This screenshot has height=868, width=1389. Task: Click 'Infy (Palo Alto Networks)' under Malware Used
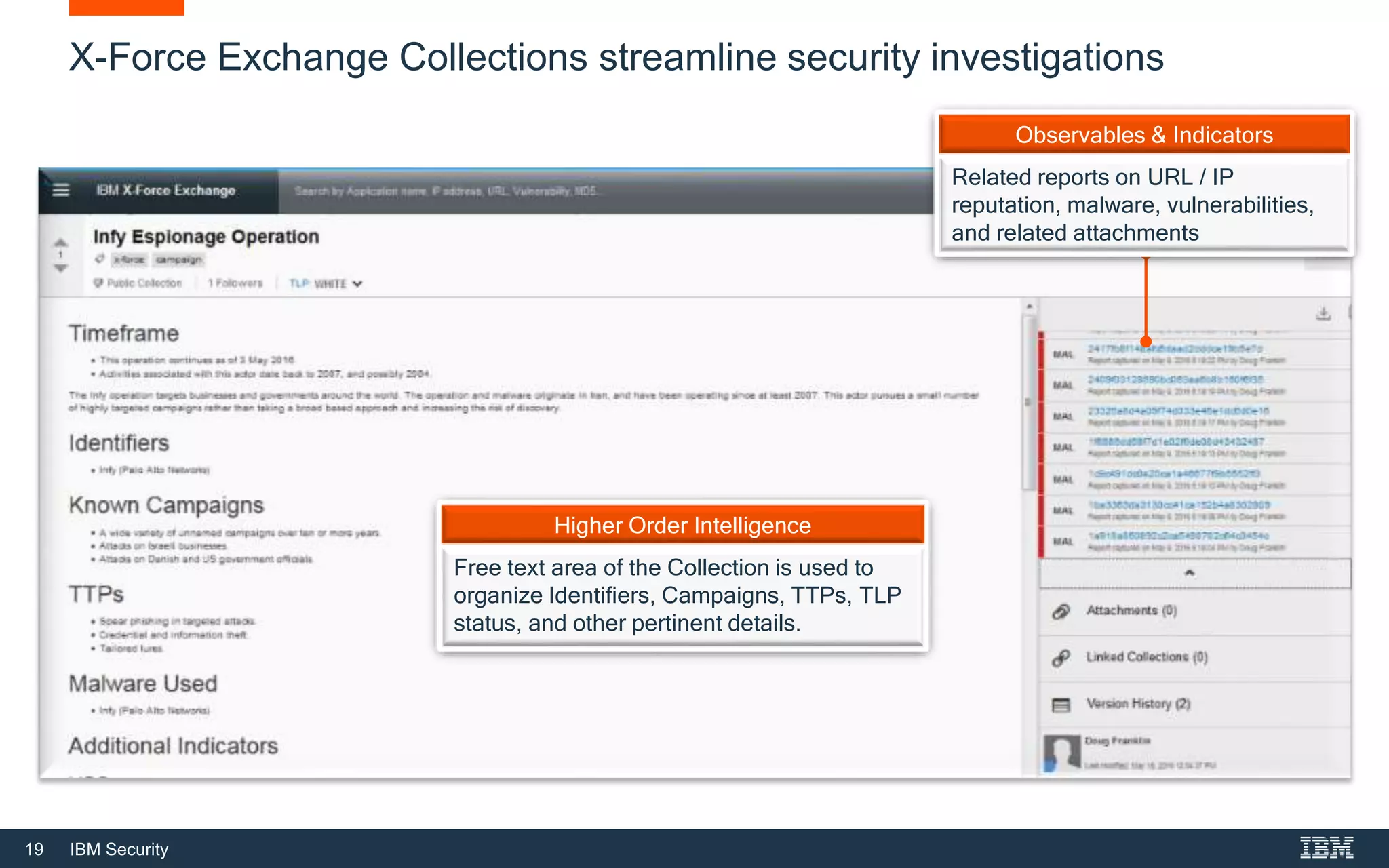coord(154,711)
